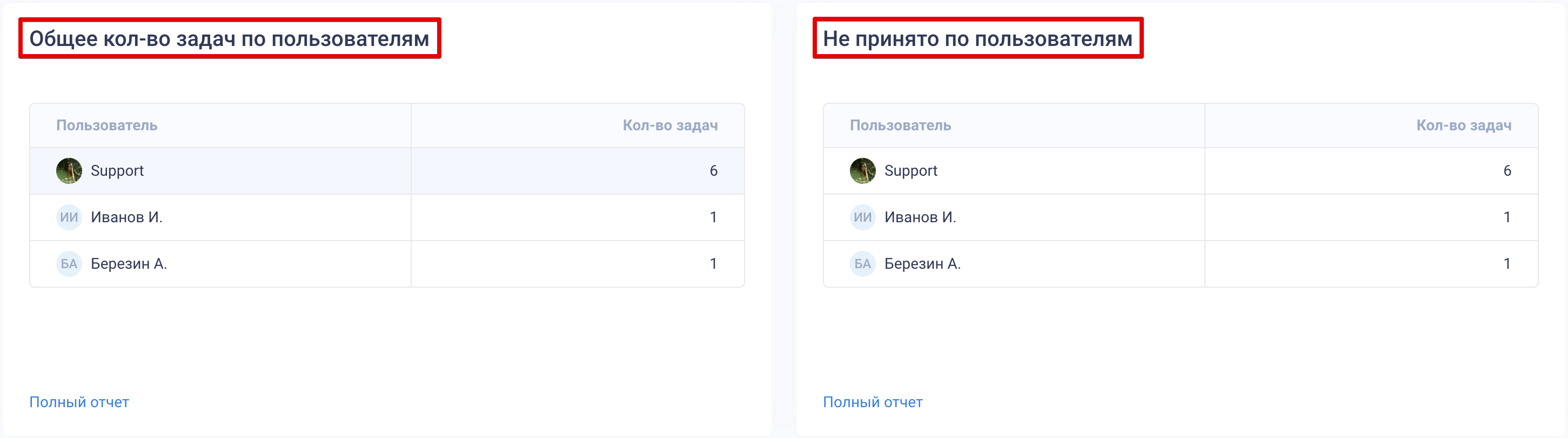Click Support avatar photo in right table

pos(862,170)
